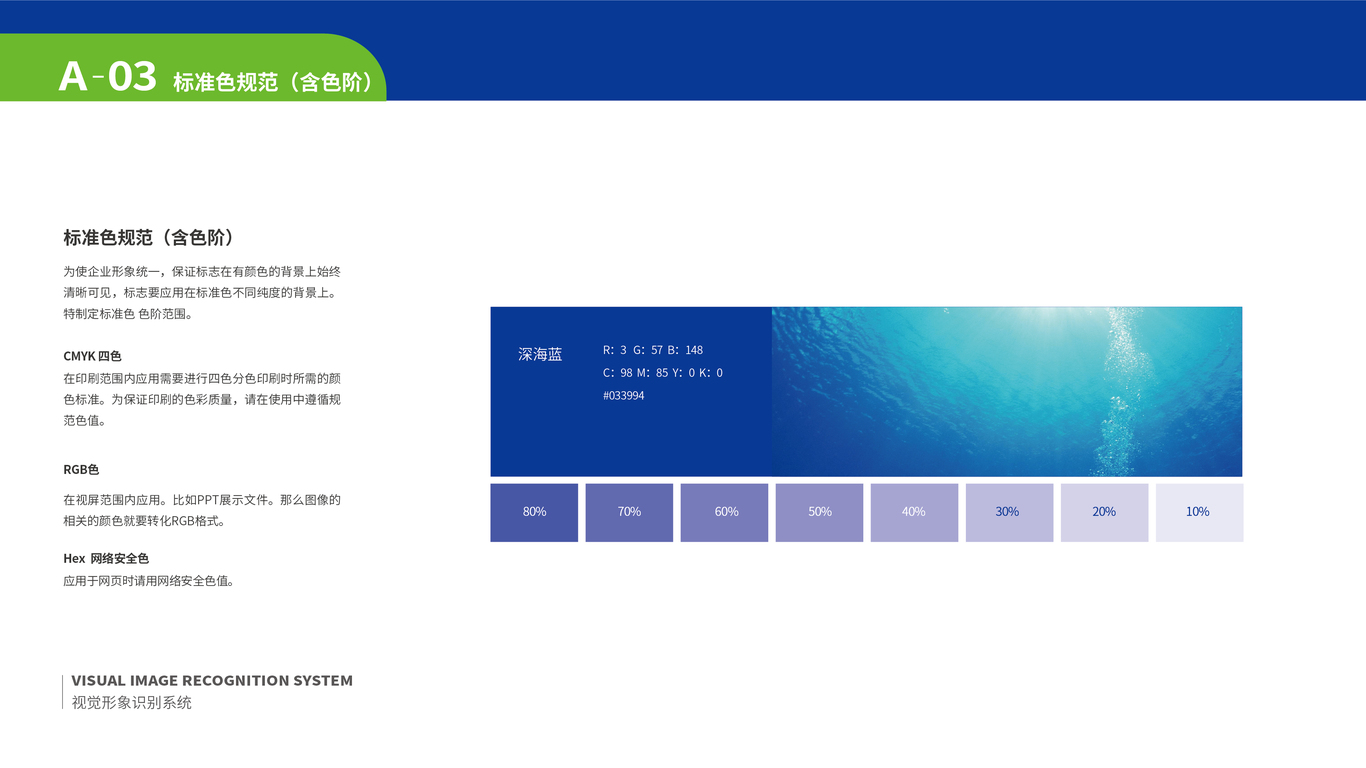Click the line starting 在视屏范围内应用

[202, 500]
